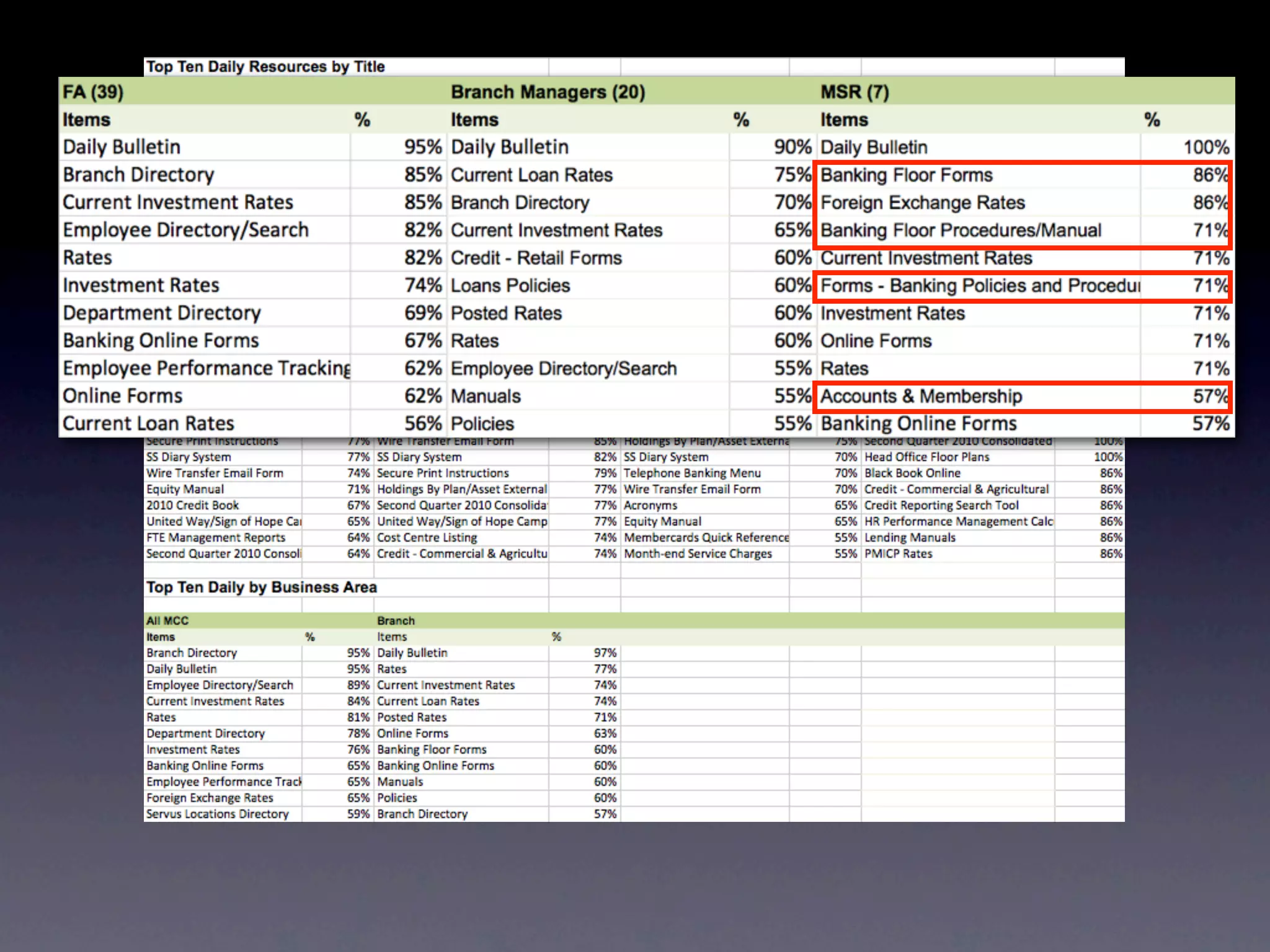
Task: Select Employee Directory/Search in FA column
Action: (185, 230)
